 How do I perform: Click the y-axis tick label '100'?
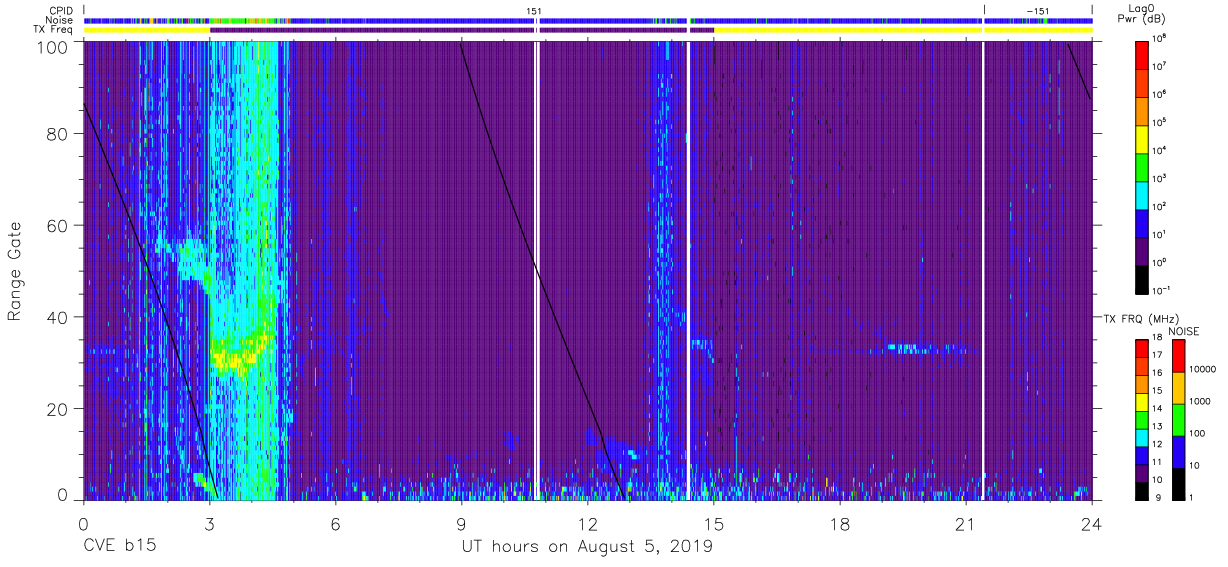(54, 46)
